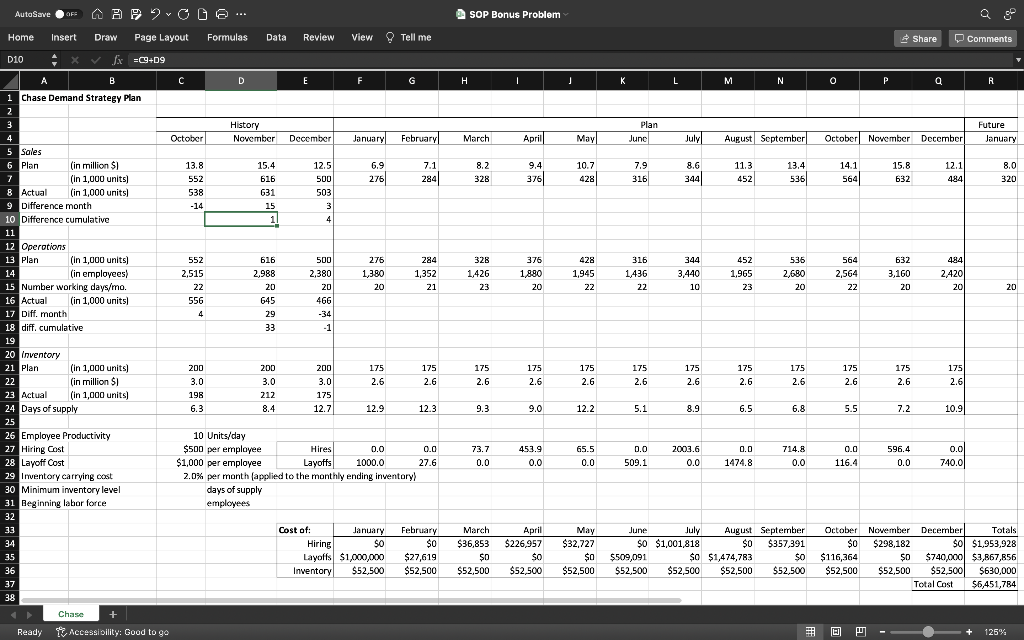
Task: Open the Data menu
Action: (276, 36)
